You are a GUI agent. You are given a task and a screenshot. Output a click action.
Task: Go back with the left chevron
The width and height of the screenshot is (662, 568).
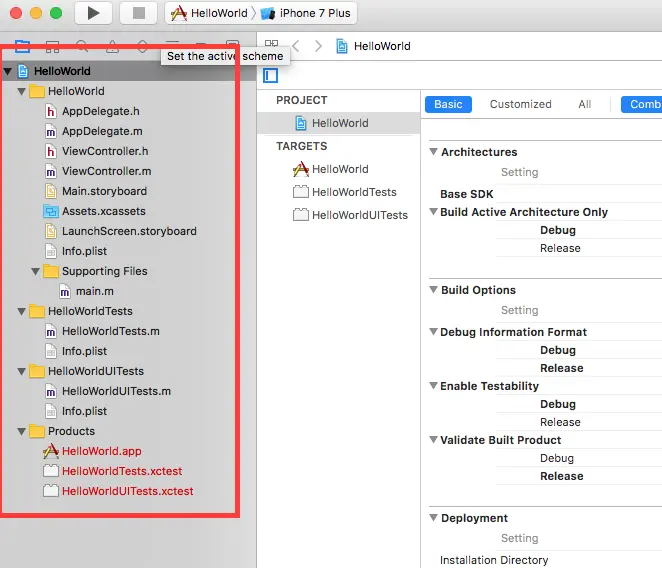coord(296,46)
